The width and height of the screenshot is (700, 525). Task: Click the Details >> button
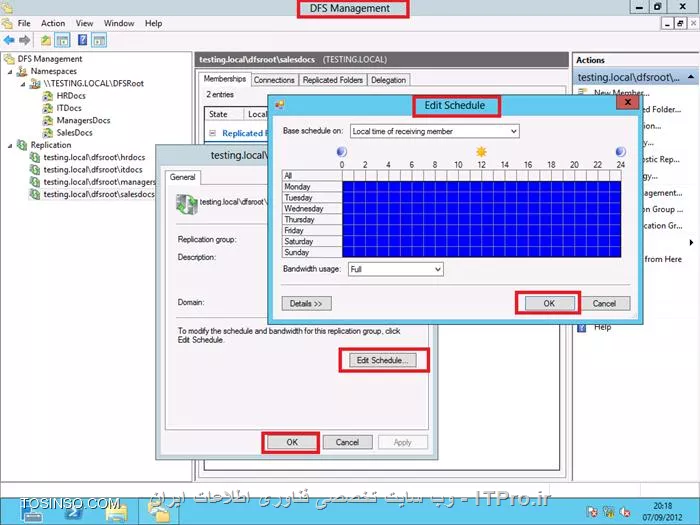[x=306, y=304]
